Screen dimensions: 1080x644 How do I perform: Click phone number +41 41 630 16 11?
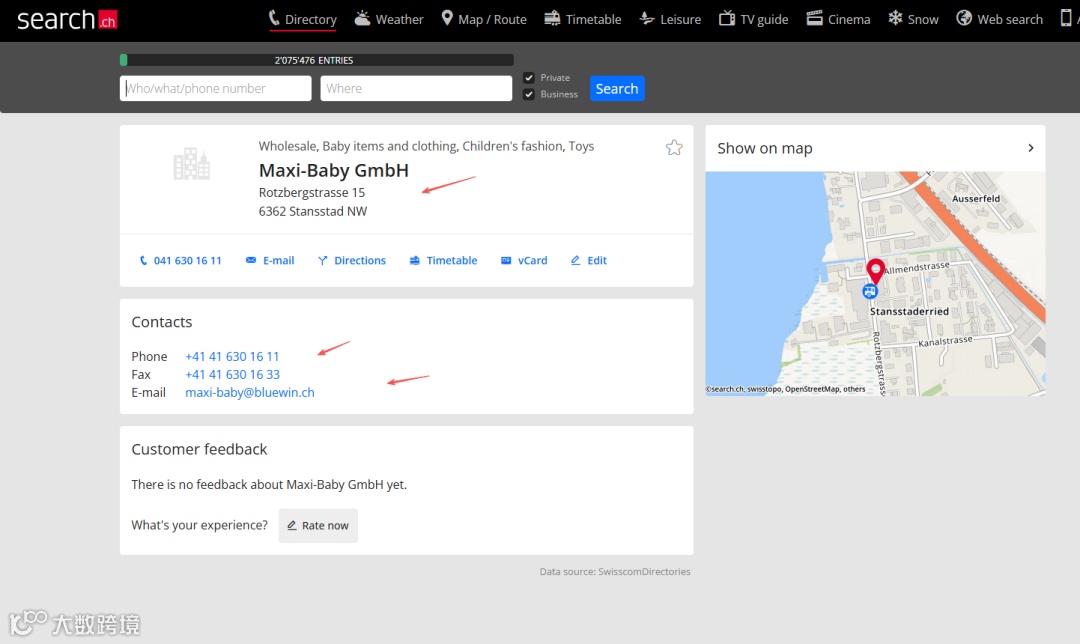point(232,356)
